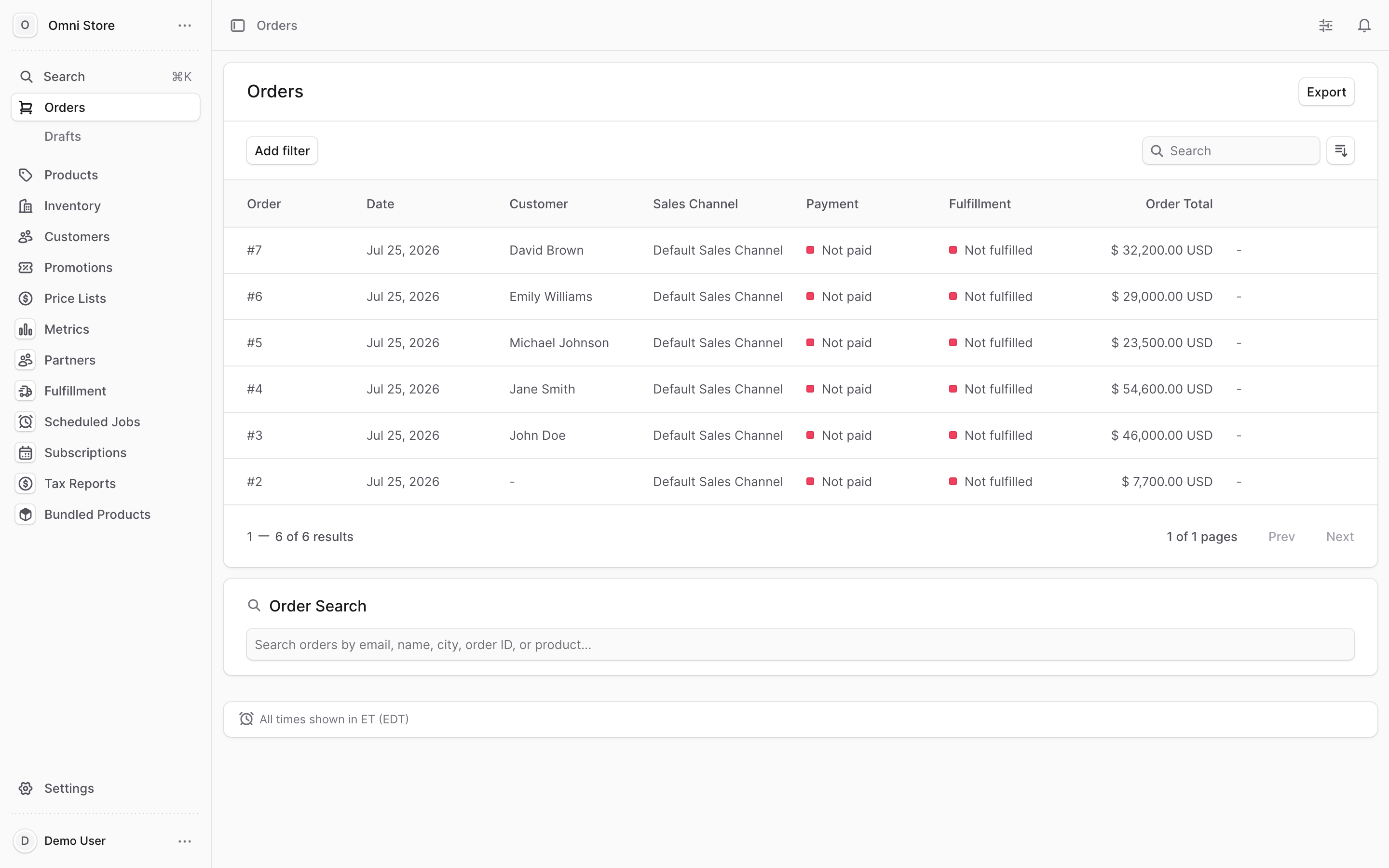The width and height of the screenshot is (1389, 868).
Task: Go to Products page label
Action: pos(71,175)
